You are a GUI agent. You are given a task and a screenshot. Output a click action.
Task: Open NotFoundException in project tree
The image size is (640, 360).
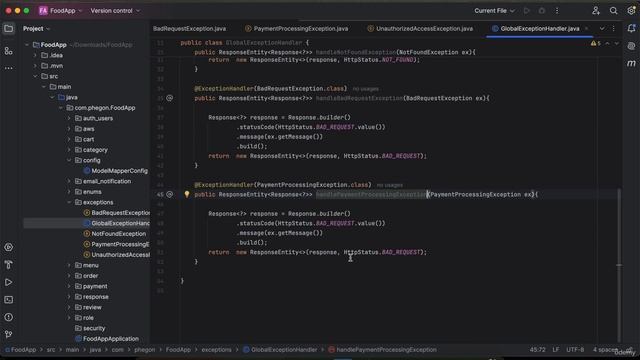115,233
